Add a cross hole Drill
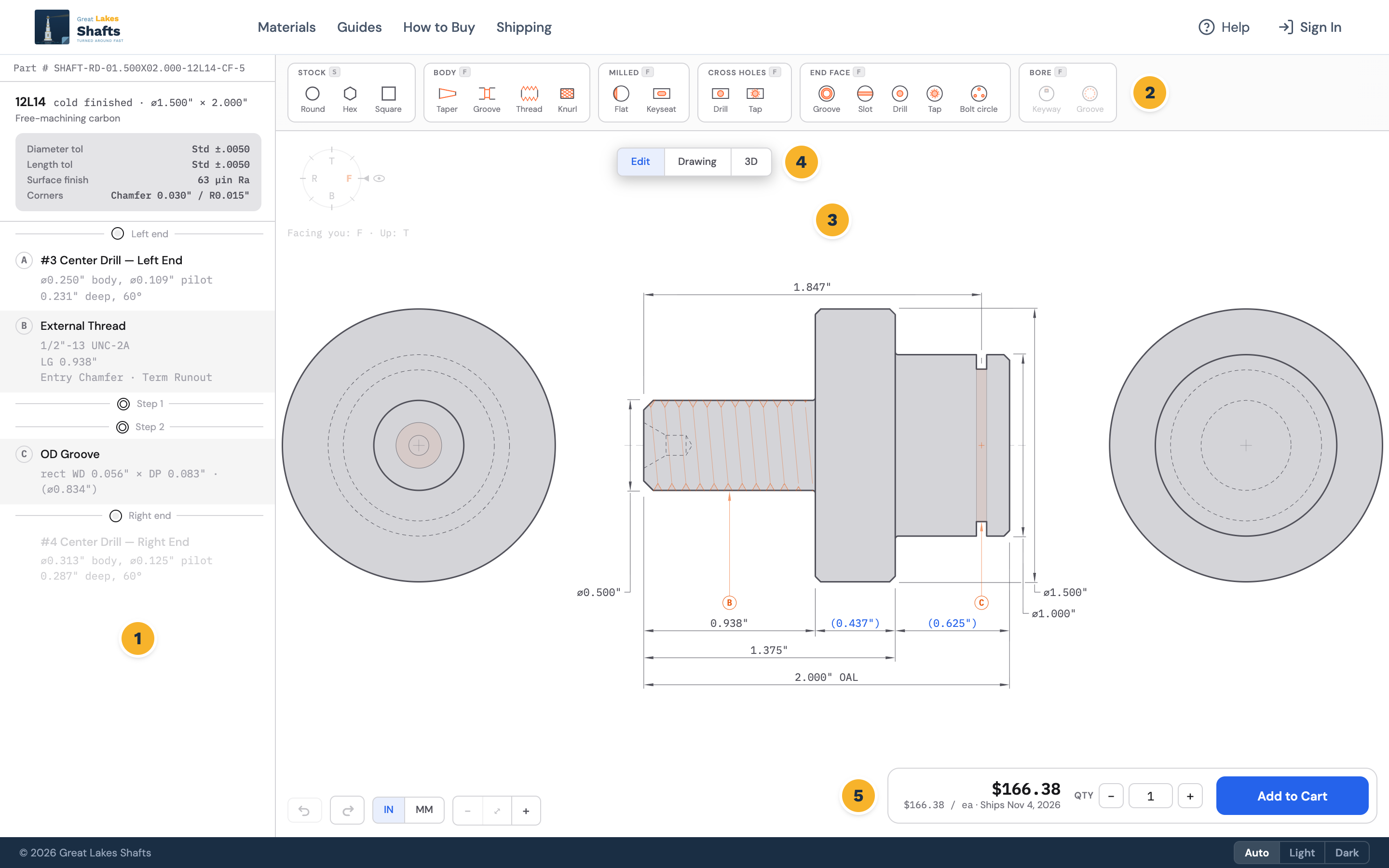The width and height of the screenshot is (1389, 868). (x=721, y=99)
